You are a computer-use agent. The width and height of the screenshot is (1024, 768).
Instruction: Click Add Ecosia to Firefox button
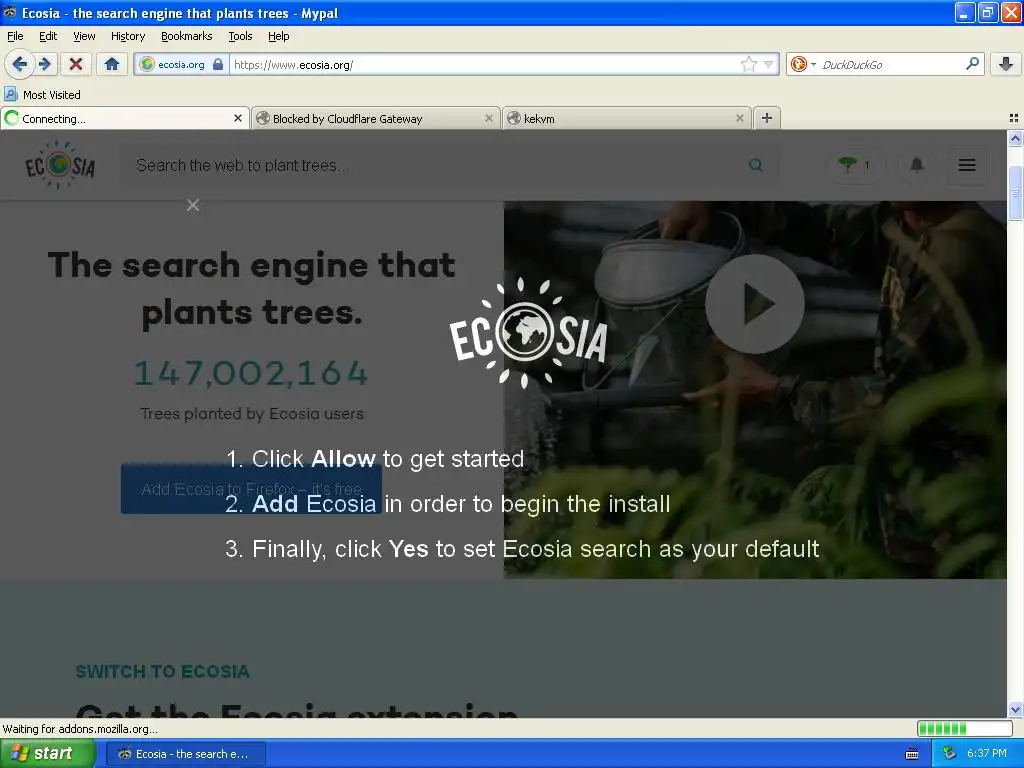251,488
